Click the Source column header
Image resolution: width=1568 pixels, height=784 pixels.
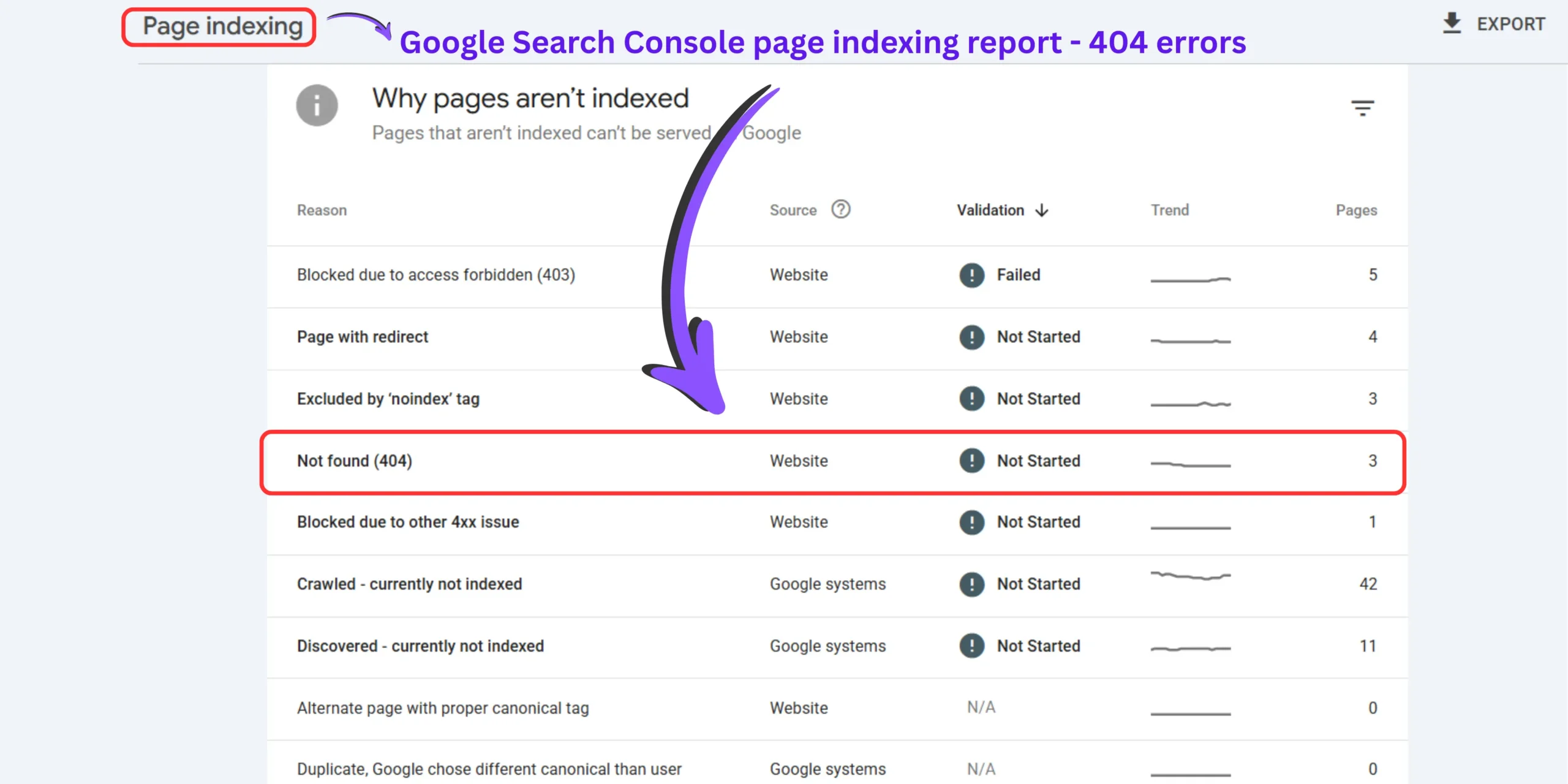pyautogui.click(x=793, y=210)
